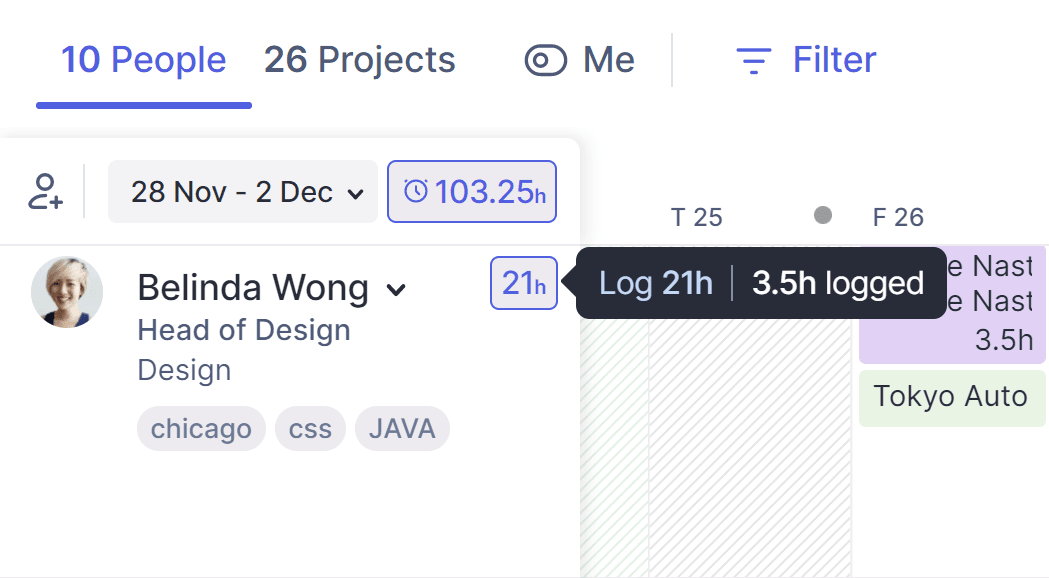Screen dimensions: 1049x578
Task: Click the 103.25h total hours button
Action: click(472, 191)
